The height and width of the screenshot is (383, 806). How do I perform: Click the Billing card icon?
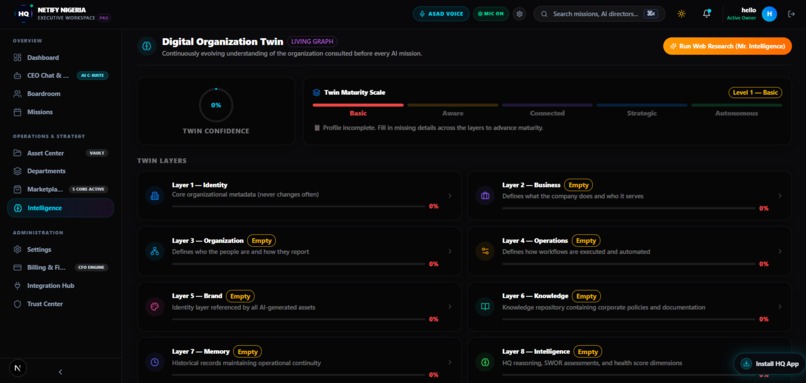(x=17, y=267)
